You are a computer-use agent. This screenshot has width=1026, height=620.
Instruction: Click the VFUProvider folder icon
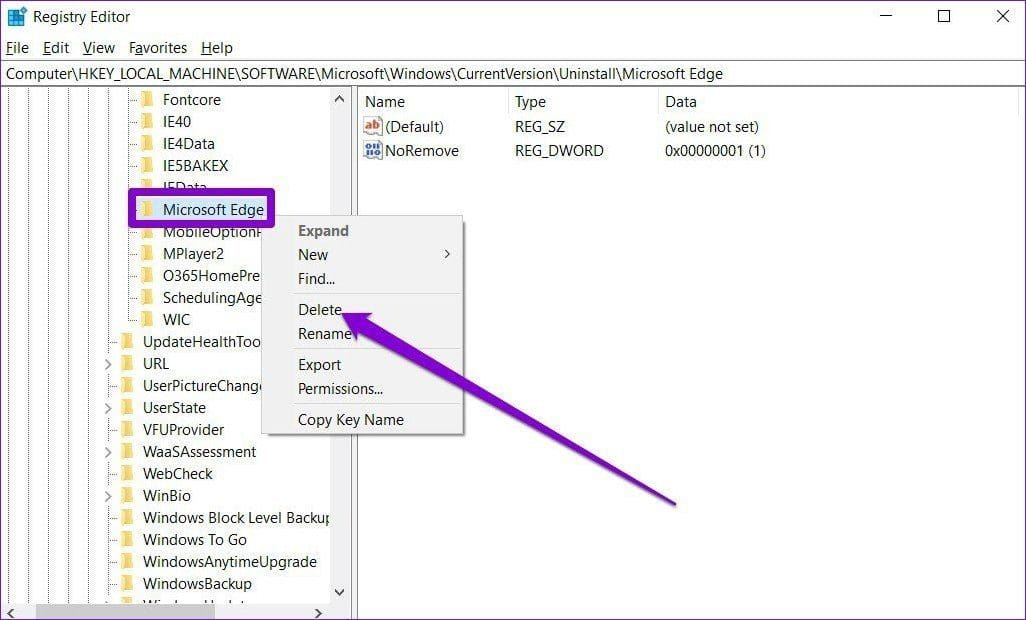[128, 429]
